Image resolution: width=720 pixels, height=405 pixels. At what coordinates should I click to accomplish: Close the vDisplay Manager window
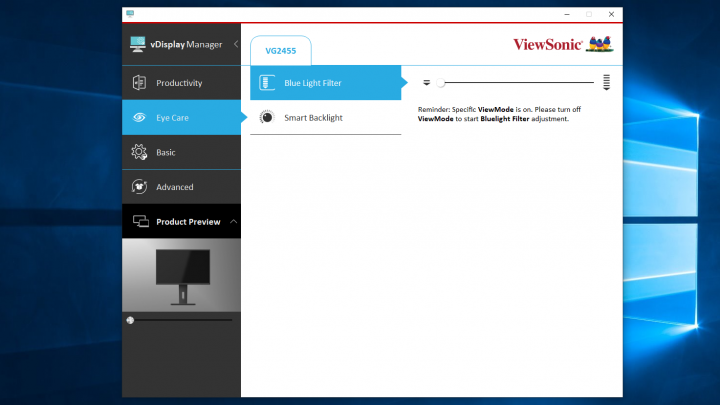(611, 14)
